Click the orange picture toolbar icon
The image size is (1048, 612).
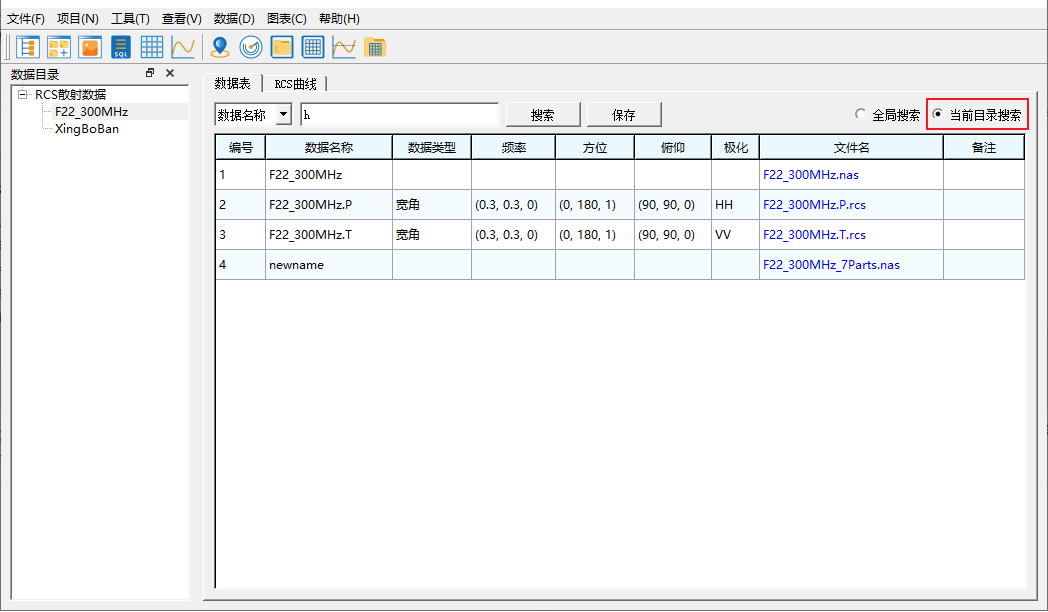pos(90,47)
